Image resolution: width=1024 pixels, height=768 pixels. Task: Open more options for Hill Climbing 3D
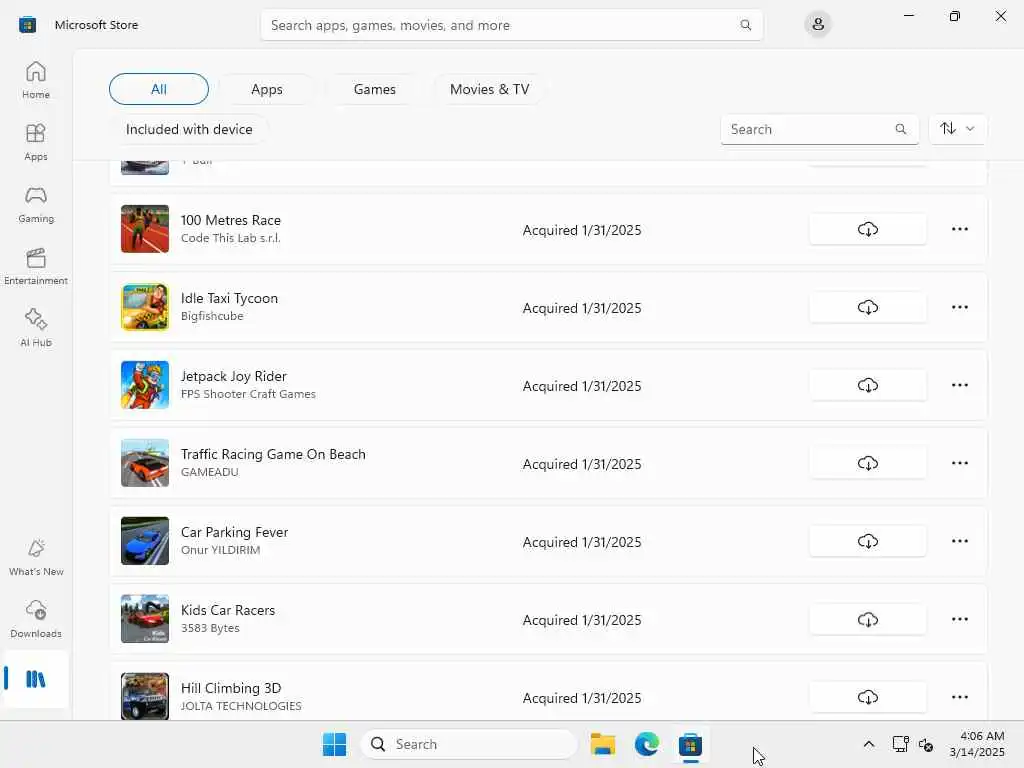[x=959, y=697]
